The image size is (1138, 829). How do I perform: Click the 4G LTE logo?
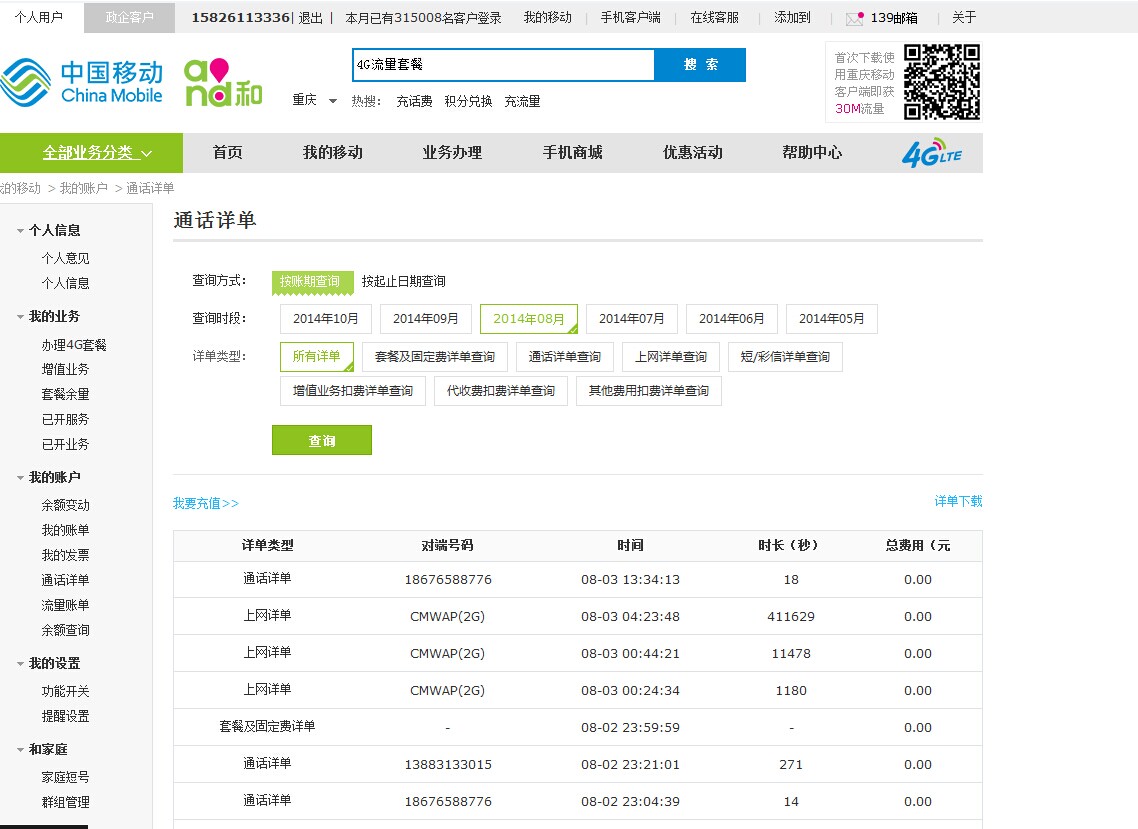pos(931,153)
